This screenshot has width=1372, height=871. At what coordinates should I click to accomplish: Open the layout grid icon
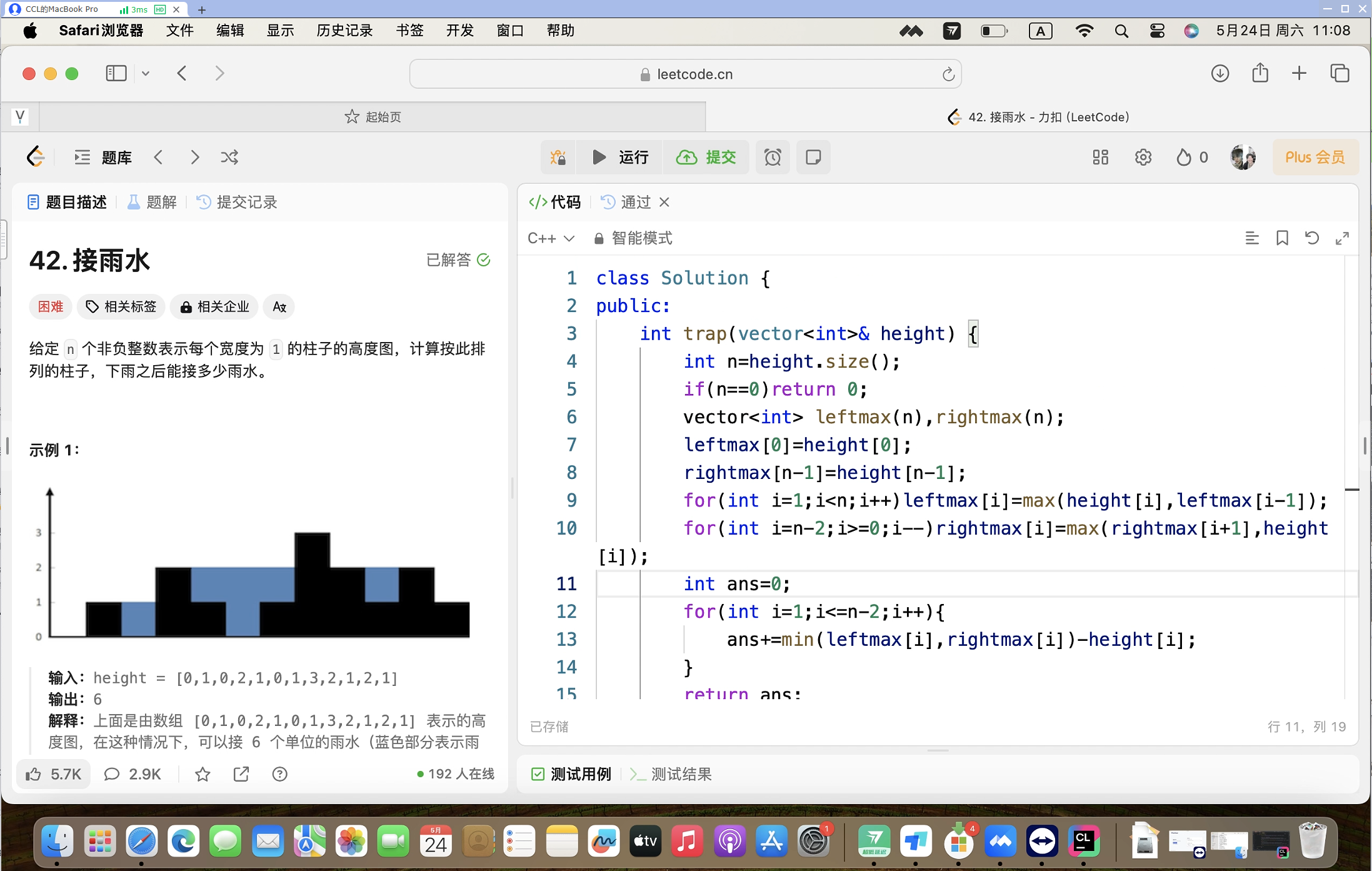1100,157
